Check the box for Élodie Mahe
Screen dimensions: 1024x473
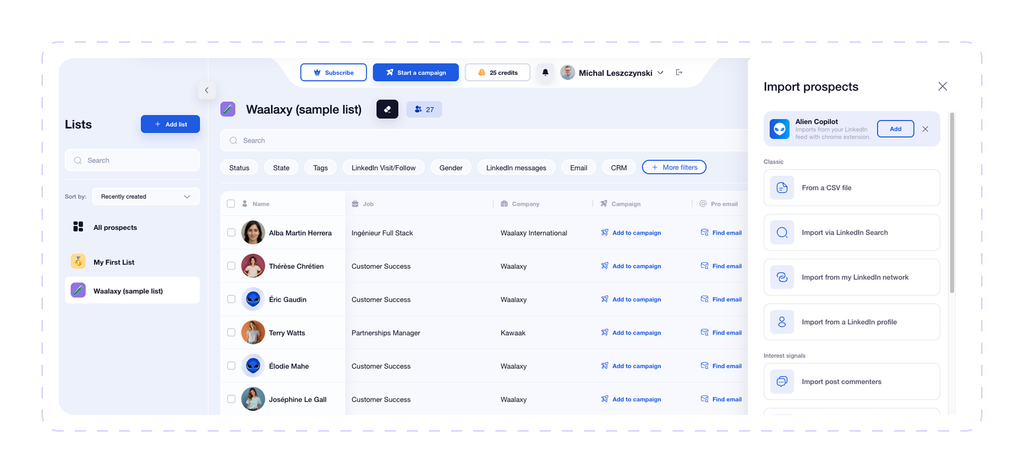click(231, 366)
